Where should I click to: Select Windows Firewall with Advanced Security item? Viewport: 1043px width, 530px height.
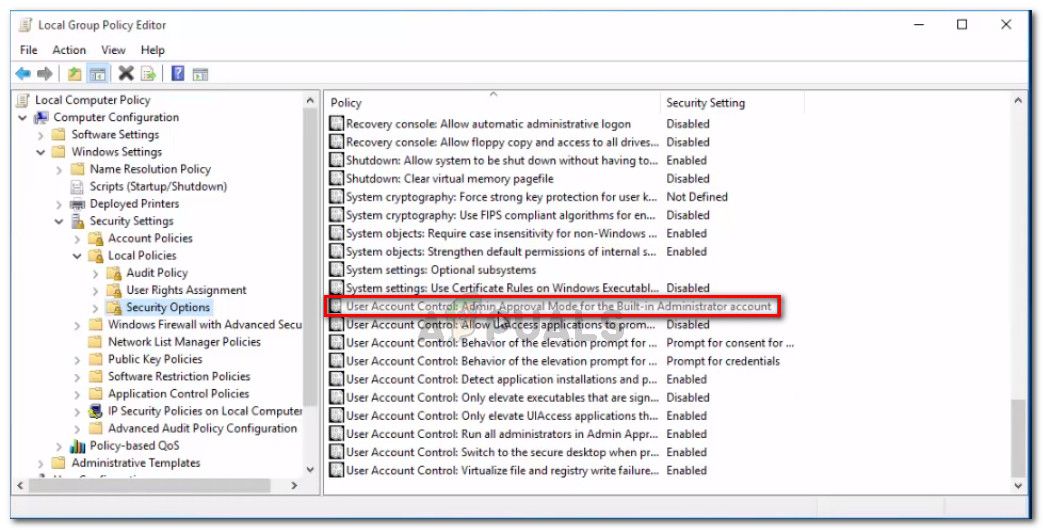[205, 325]
